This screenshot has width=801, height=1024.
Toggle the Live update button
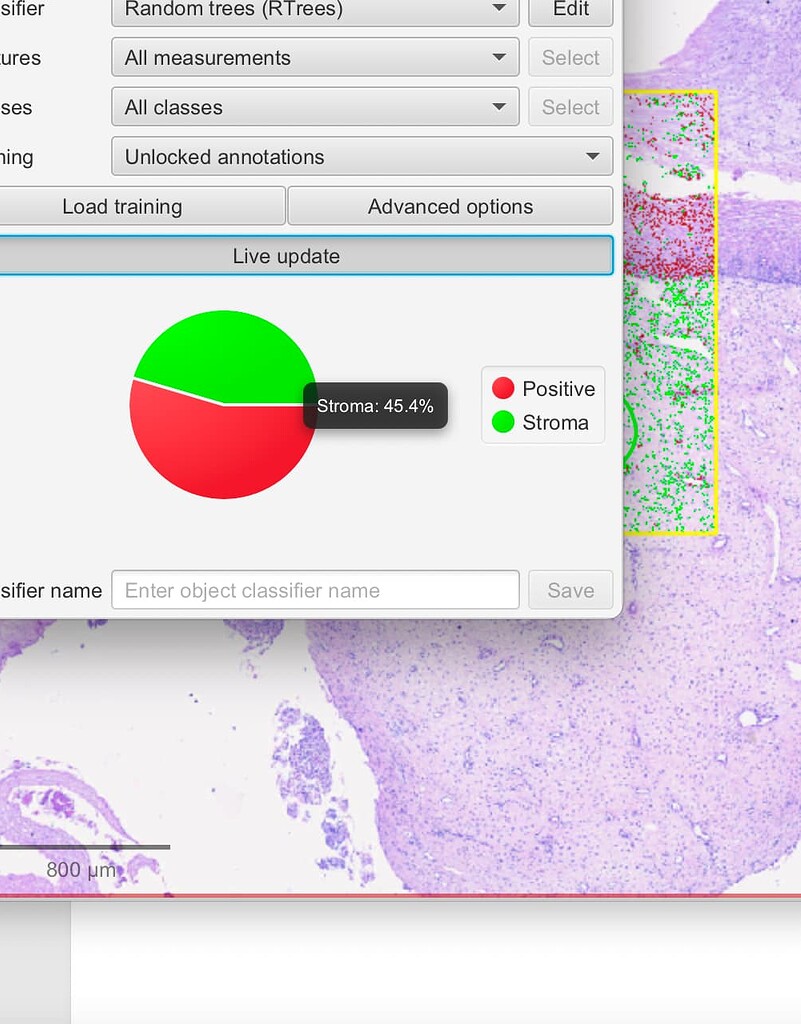[287, 255]
